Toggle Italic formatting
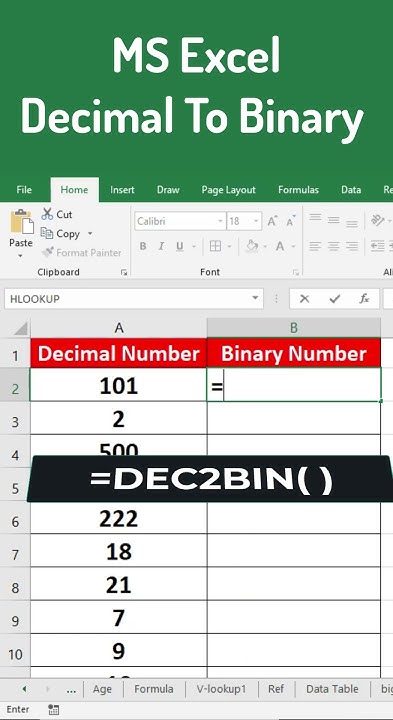The image size is (393, 720). [x=161, y=246]
